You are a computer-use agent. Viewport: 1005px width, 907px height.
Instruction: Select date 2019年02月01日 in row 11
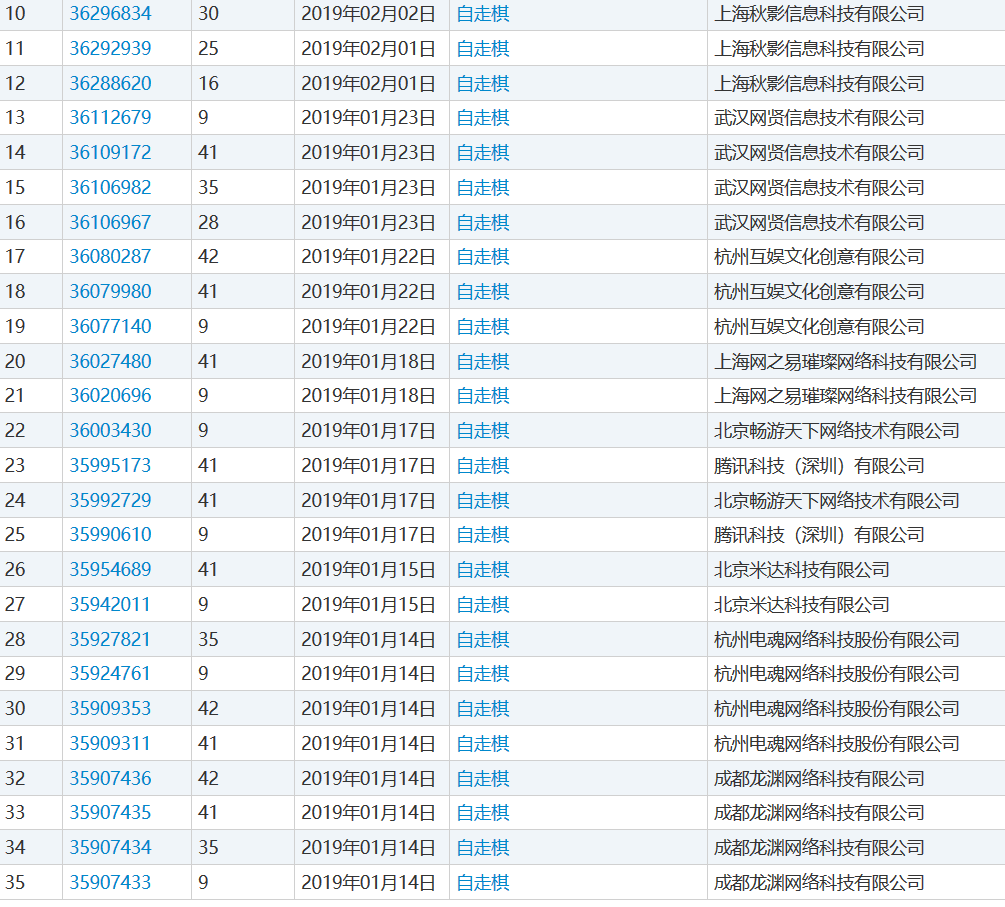point(369,48)
